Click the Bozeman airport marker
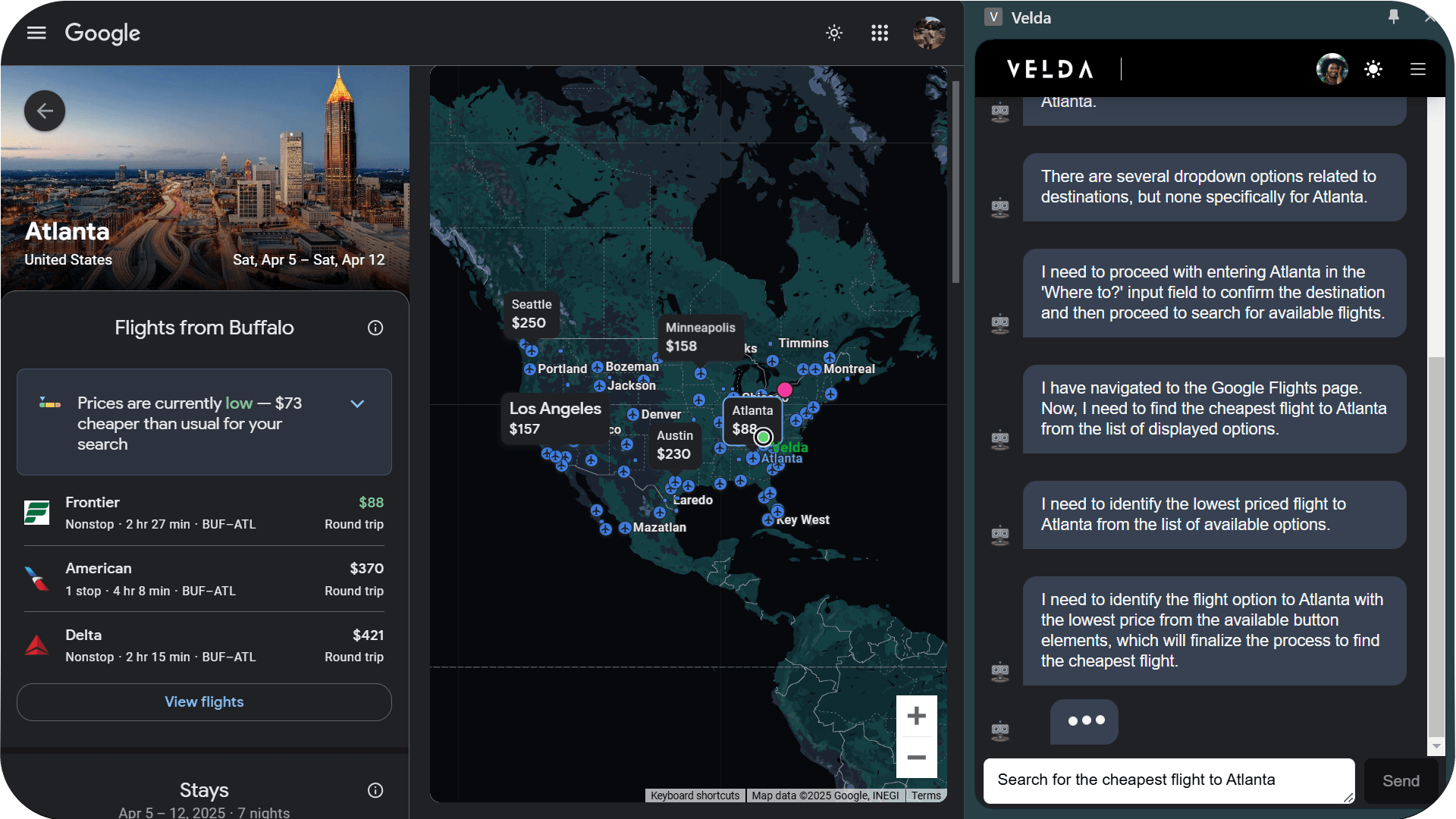Image resolution: width=1456 pixels, height=819 pixels. click(598, 367)
